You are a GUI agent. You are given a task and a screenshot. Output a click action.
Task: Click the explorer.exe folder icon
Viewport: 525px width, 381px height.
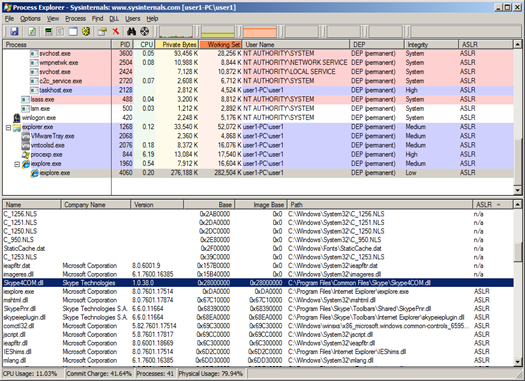click(17, 127)
